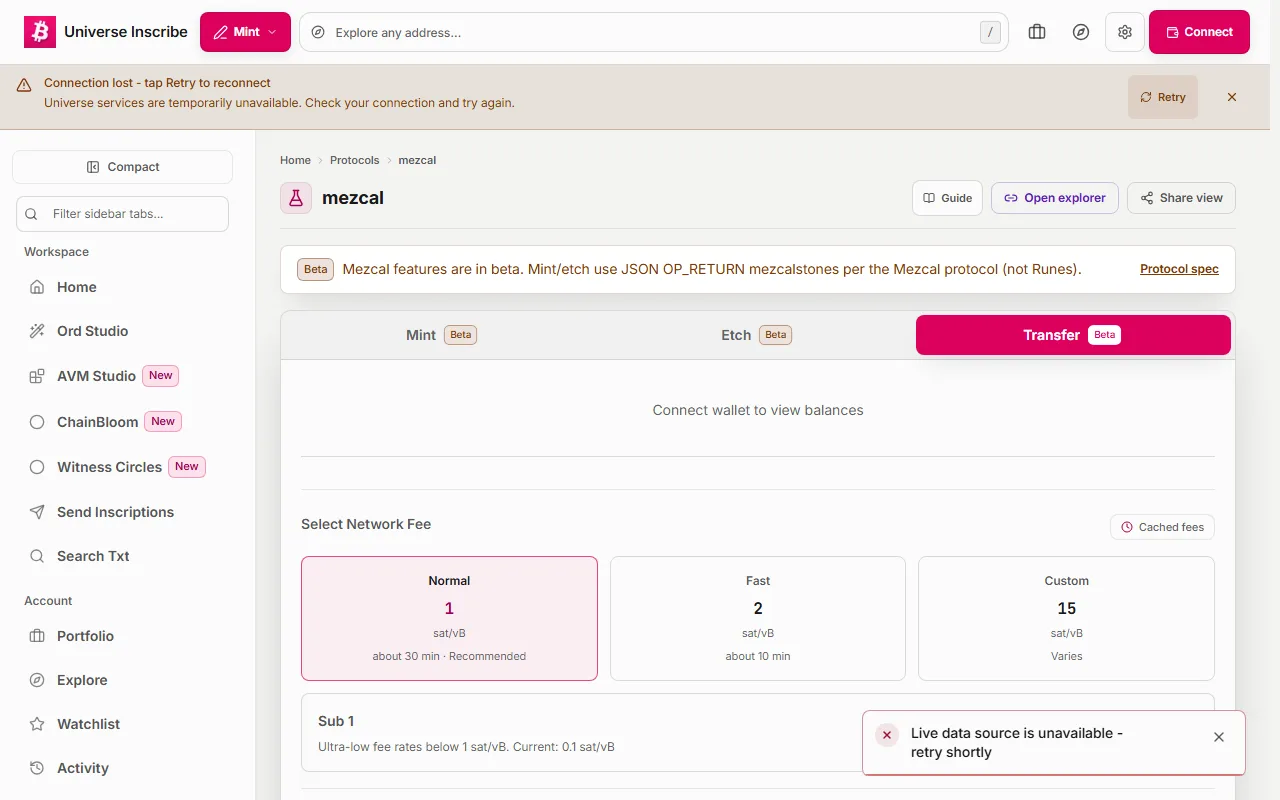The height and width of the screenshot is (800, 1280).
Task: Open ChainBloom from the sidebar
Action: click(x=122, y=422)
